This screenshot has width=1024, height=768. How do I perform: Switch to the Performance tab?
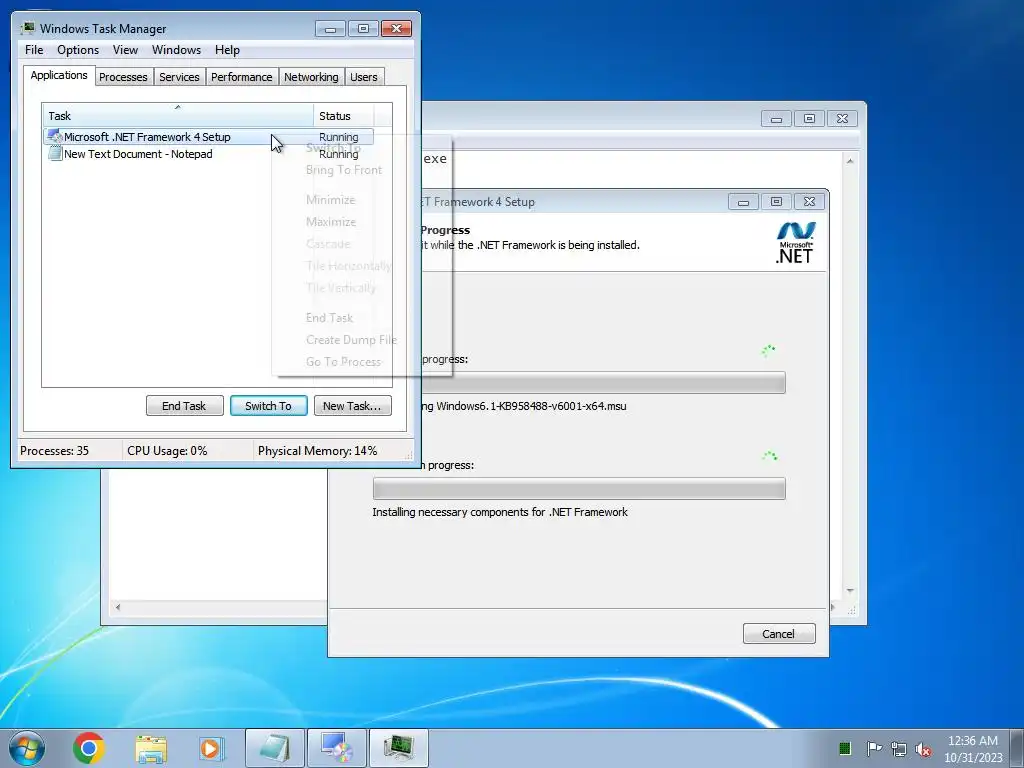(x=242, y=77)
